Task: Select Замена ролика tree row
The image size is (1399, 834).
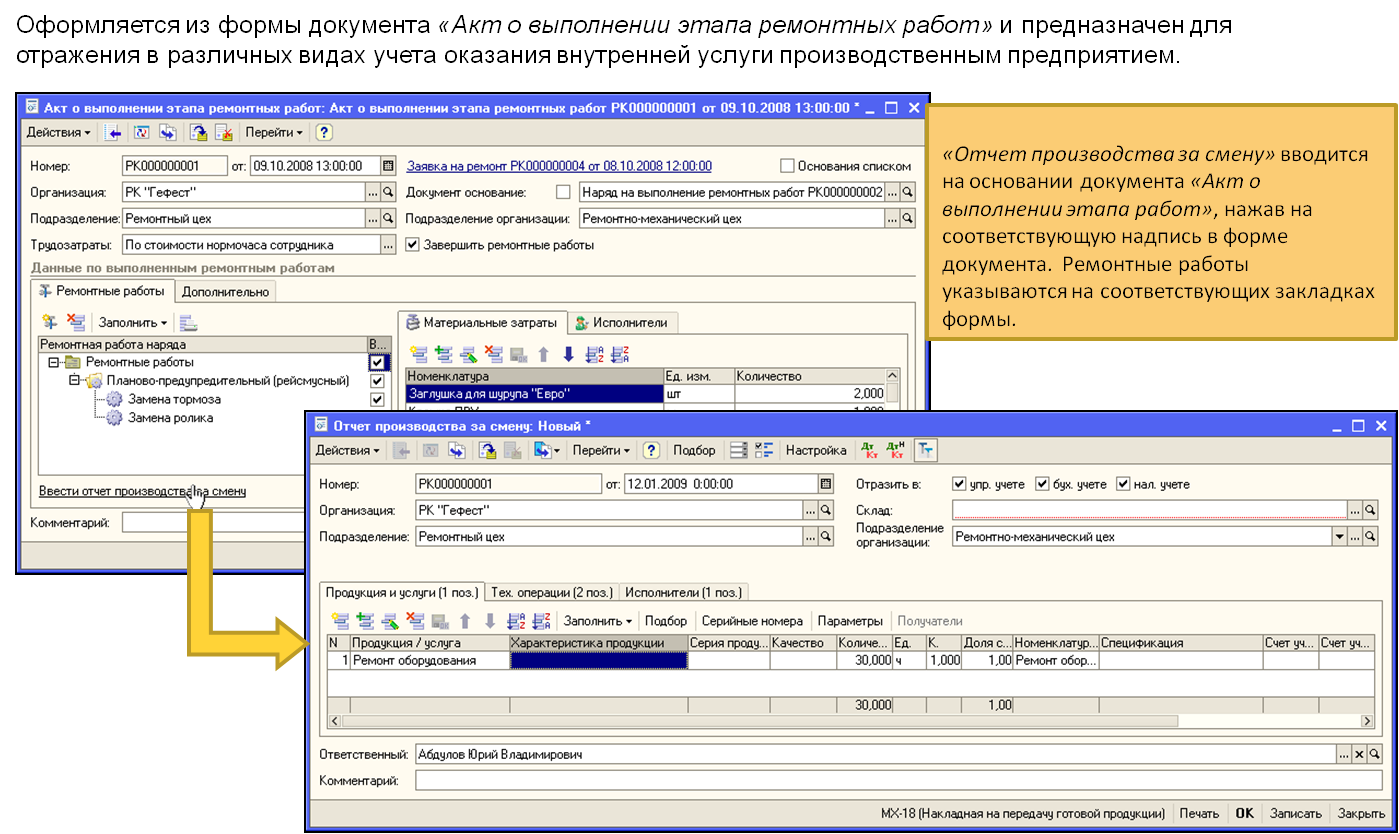Action: [170, 418]
